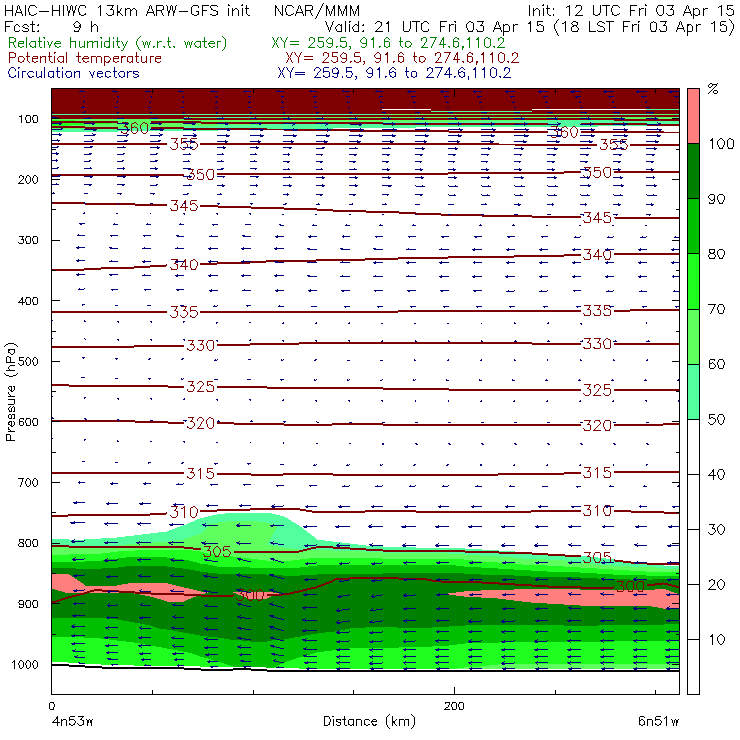Select the green XY coordinates text
The width and height of the screenshot is (740, 740).
388,43
